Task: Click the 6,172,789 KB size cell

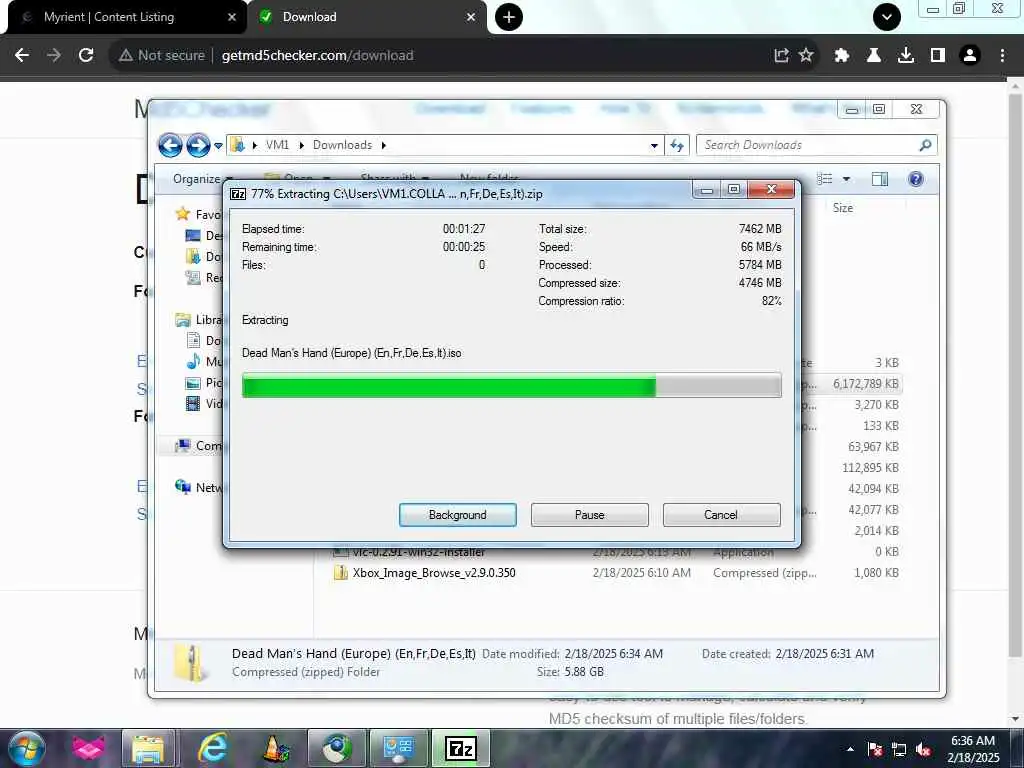Action: [865, 384]
